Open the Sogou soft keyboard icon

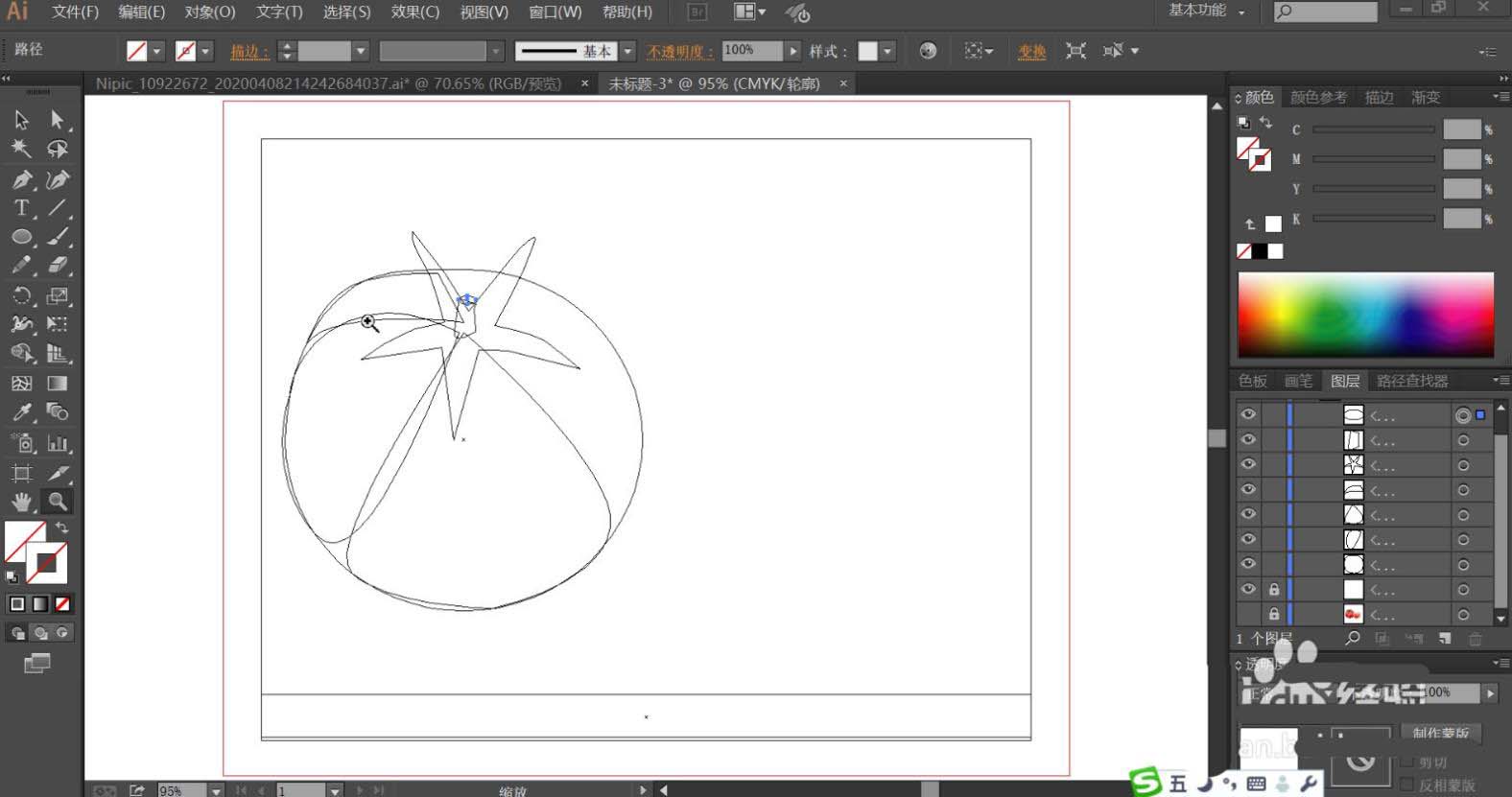coord(1256,784)
